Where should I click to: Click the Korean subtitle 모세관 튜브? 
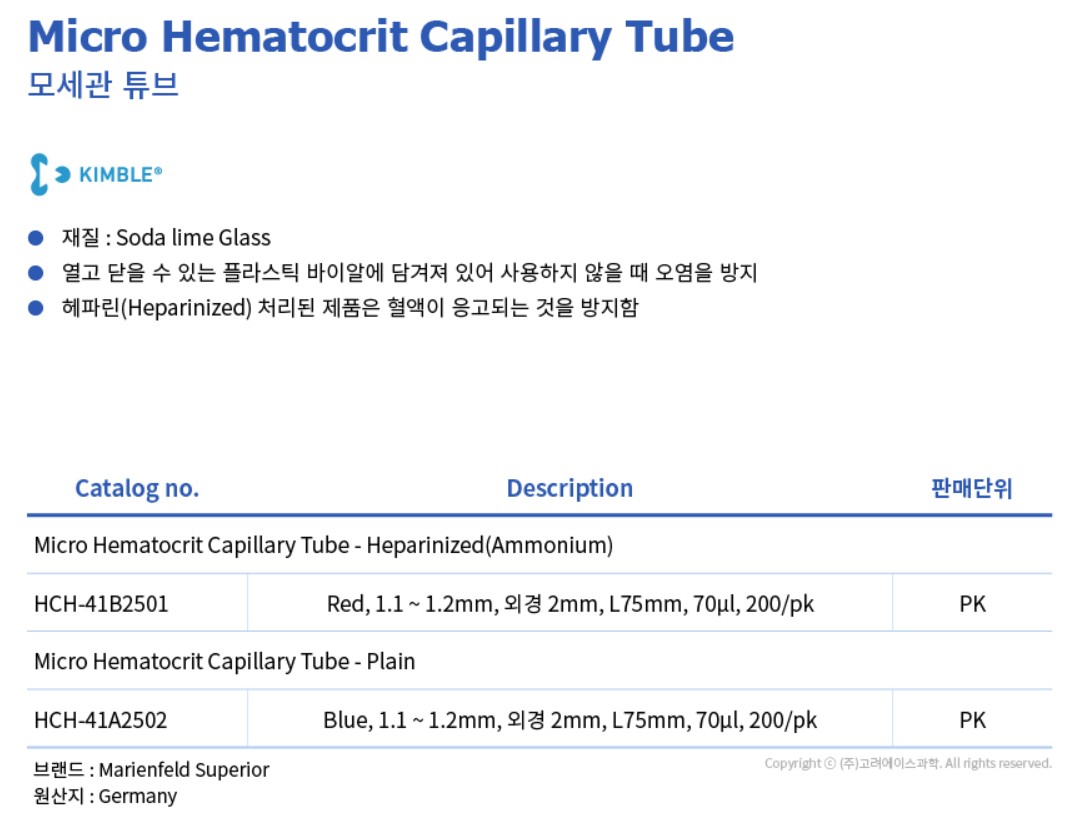(103, 85)
